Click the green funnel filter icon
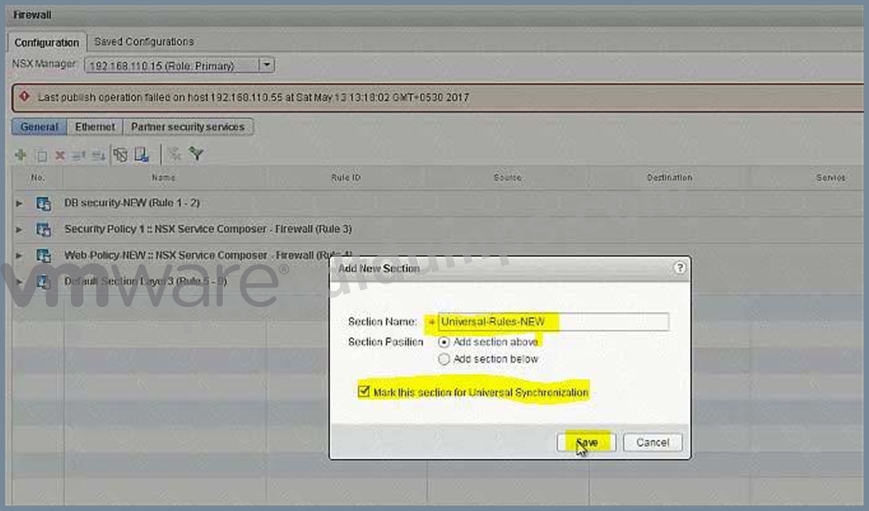This screenshot has height=511, width=869. click(196, 154)
